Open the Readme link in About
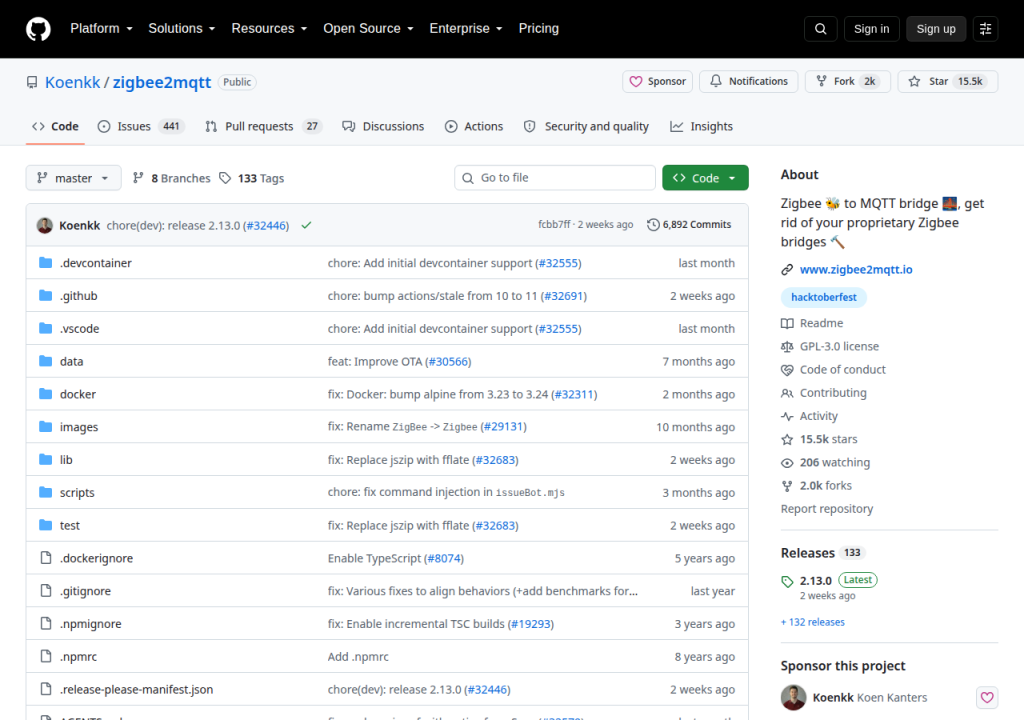 [812, 323]
